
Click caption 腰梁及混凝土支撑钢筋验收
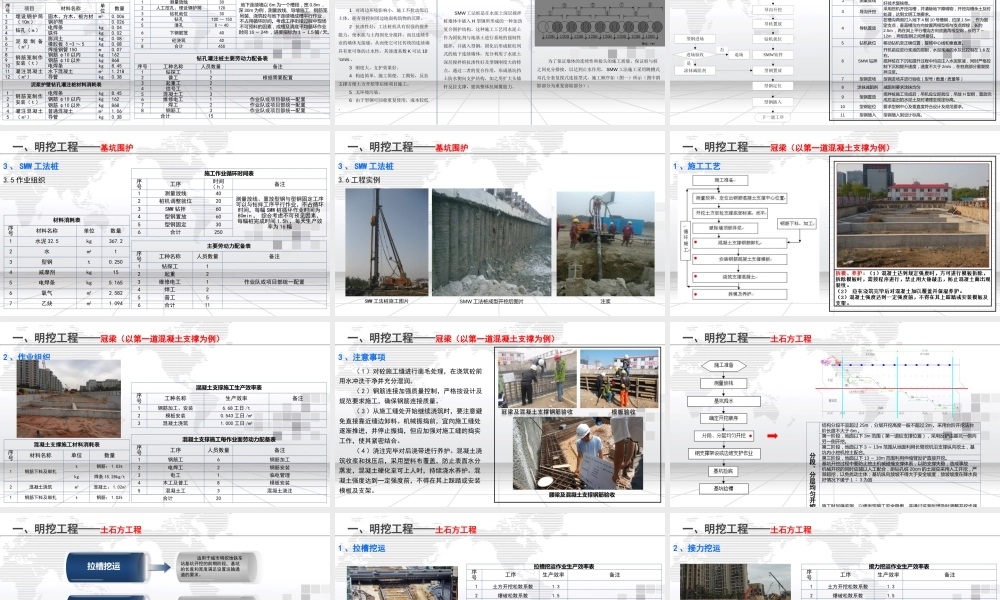coord(582,495)
